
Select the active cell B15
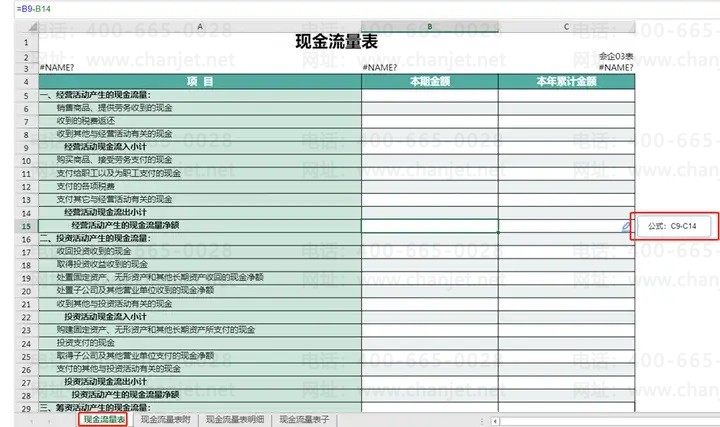(x=430, y=226)
